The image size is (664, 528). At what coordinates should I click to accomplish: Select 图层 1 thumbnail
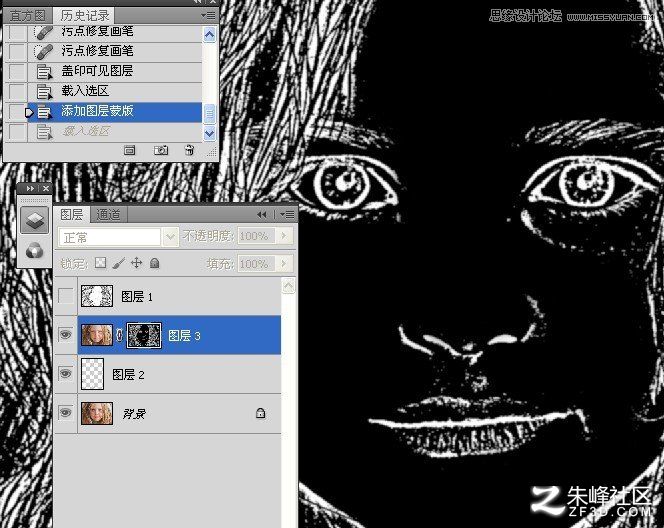97,296
